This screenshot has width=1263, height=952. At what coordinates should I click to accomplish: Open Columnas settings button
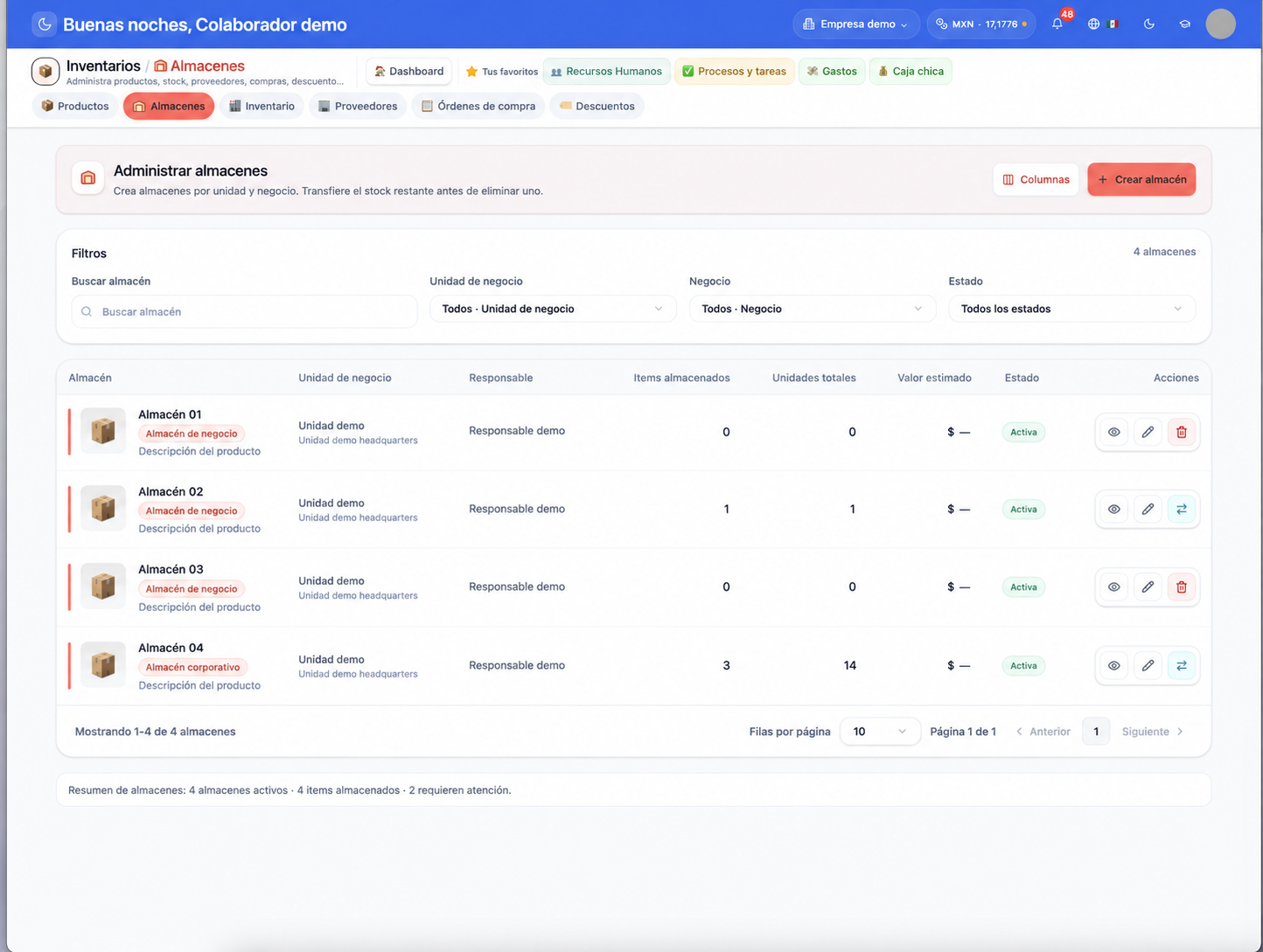point(1036,179)
